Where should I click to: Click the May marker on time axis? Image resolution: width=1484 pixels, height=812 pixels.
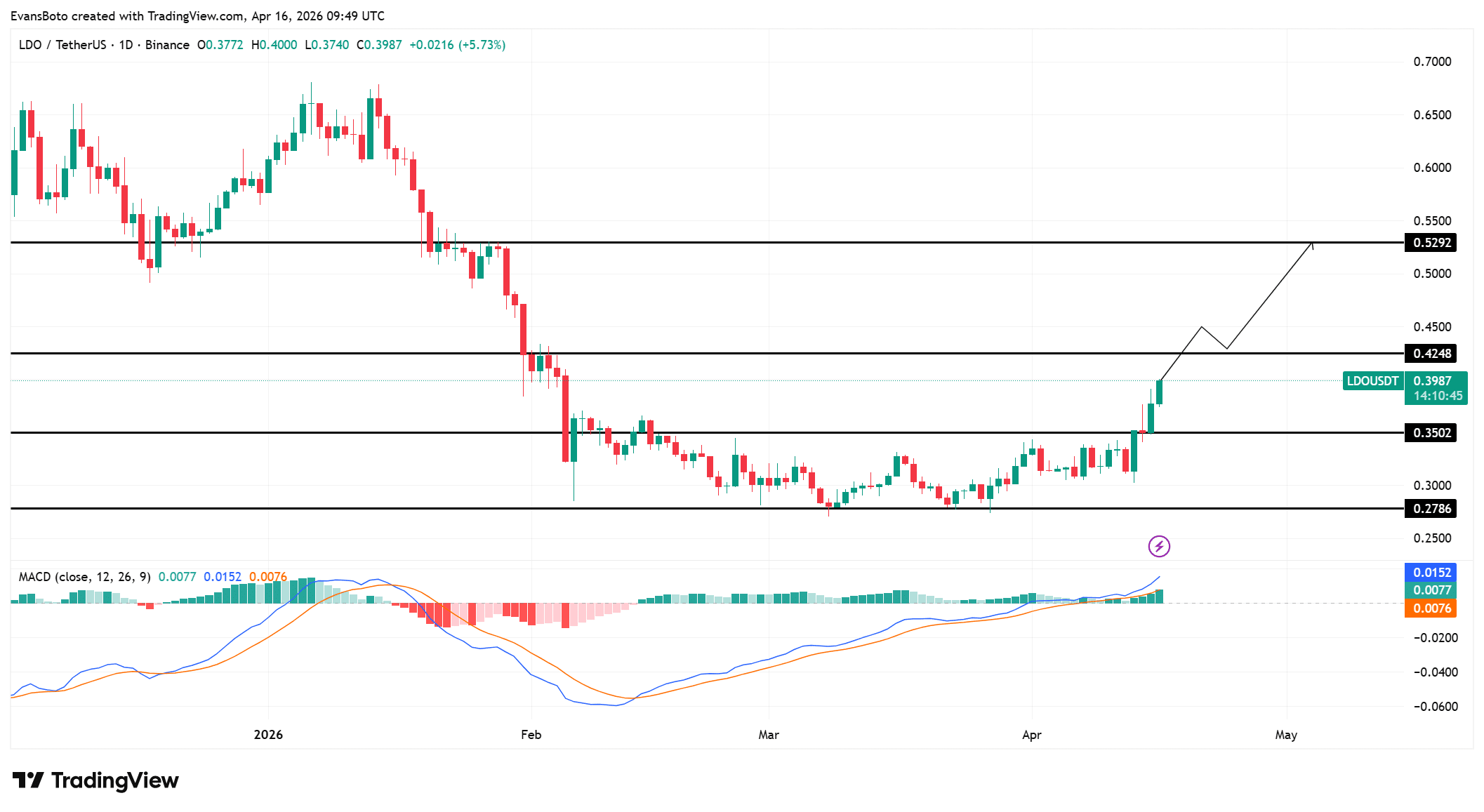pyautogui.click(x=1285, y=735)
